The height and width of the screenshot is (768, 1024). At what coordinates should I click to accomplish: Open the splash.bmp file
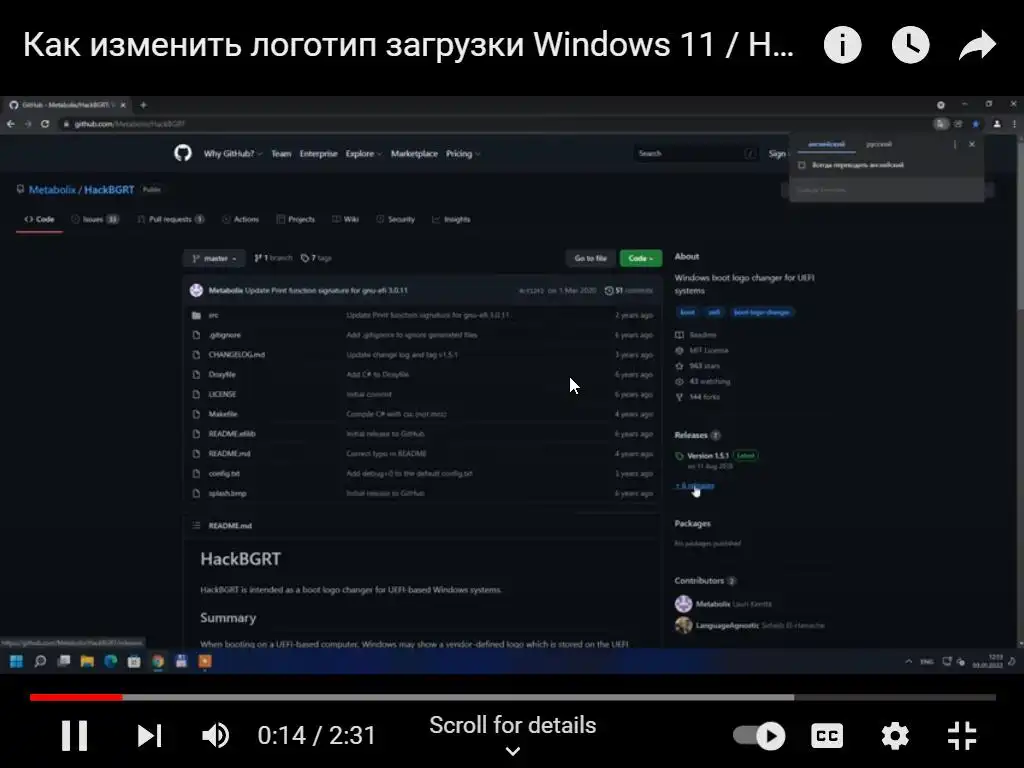(x=227, y=493)
